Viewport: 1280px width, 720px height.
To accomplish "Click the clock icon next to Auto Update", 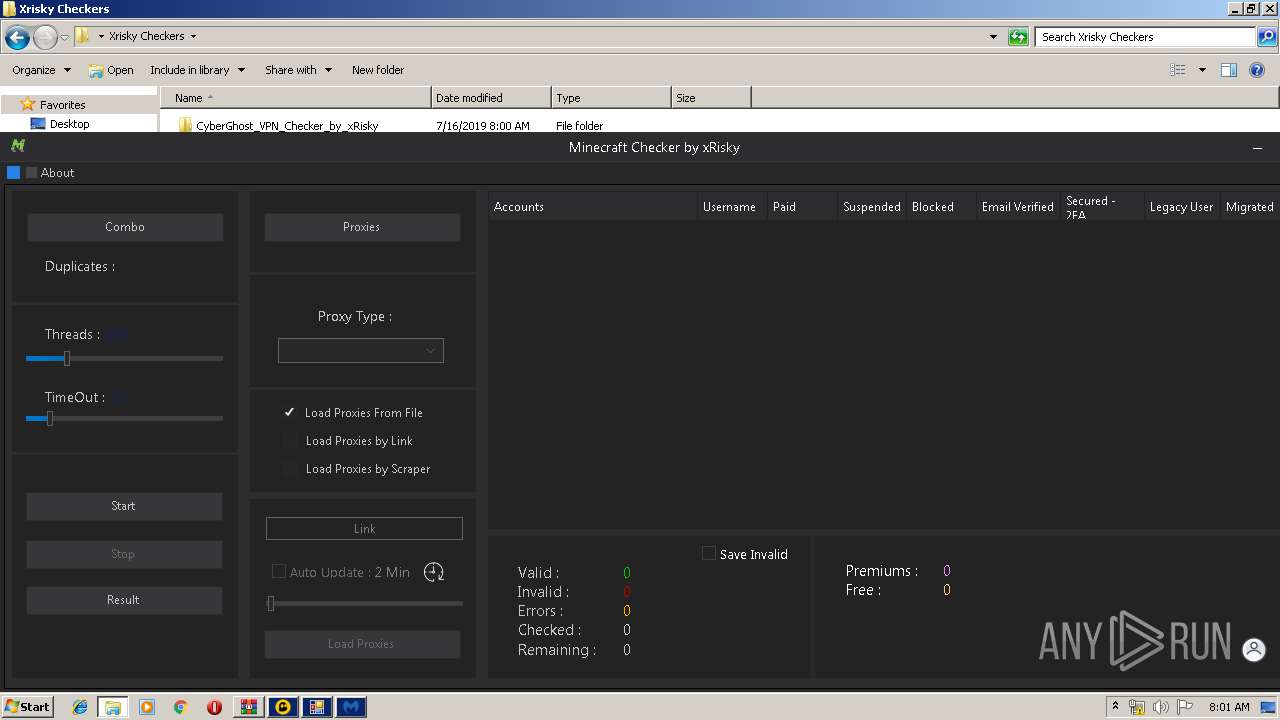I will click(x=434, y=572).
